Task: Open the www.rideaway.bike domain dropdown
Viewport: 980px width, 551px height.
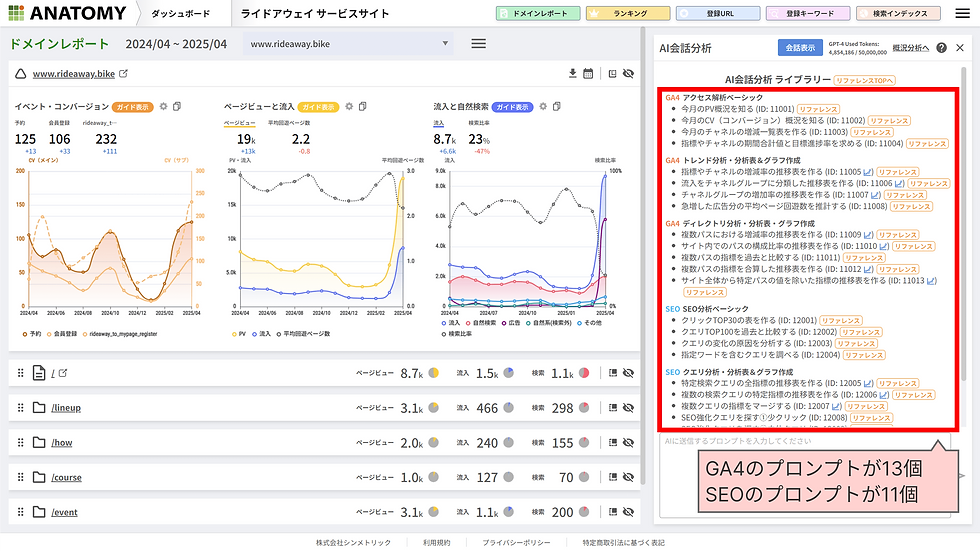Action: click(x=349, y=44)
